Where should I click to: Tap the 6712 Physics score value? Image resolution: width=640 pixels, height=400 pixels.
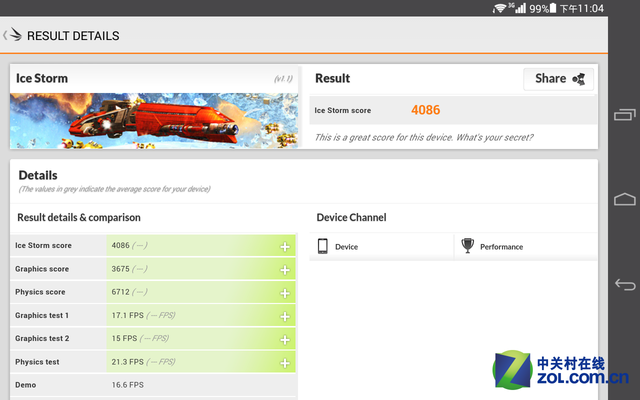120,292
